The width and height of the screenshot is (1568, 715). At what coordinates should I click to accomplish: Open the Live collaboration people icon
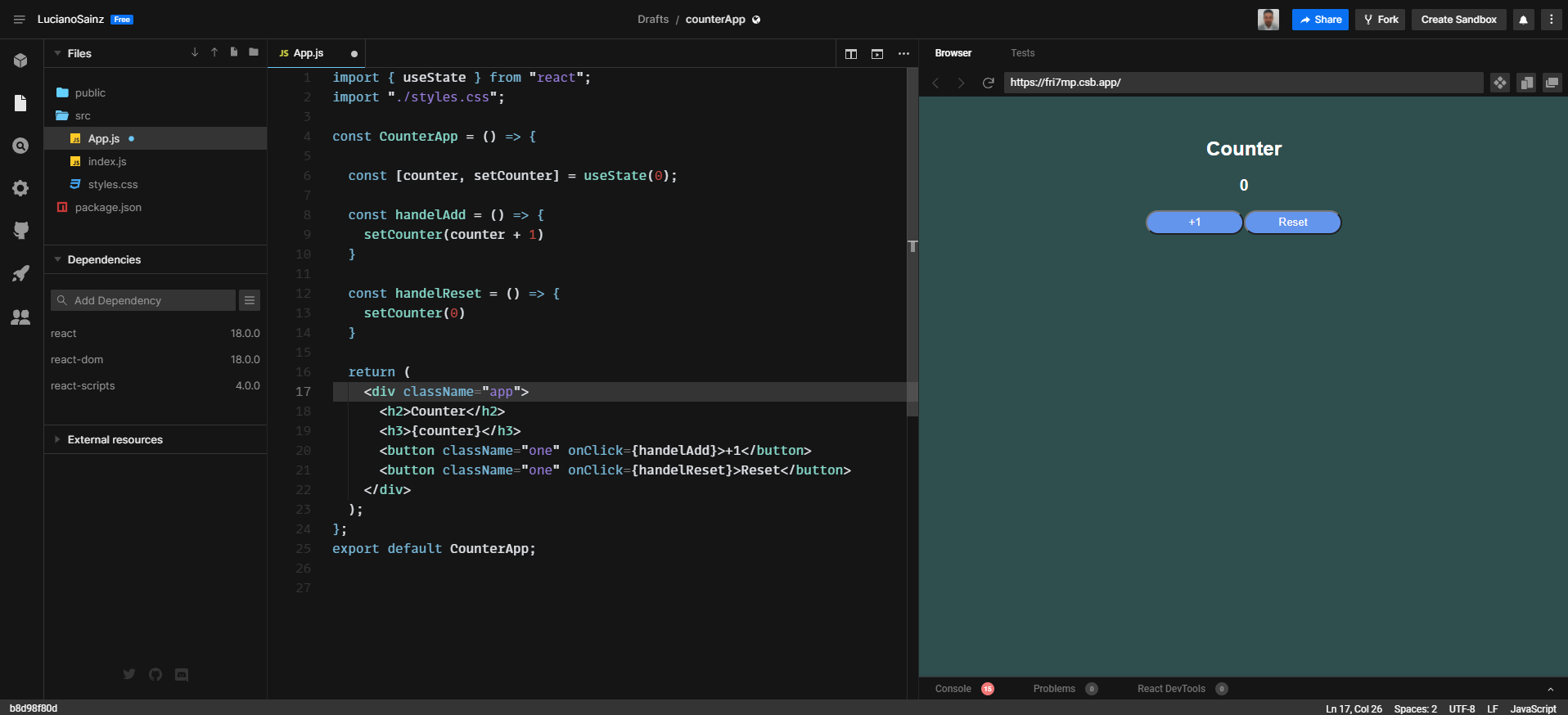tap(21, 317)
